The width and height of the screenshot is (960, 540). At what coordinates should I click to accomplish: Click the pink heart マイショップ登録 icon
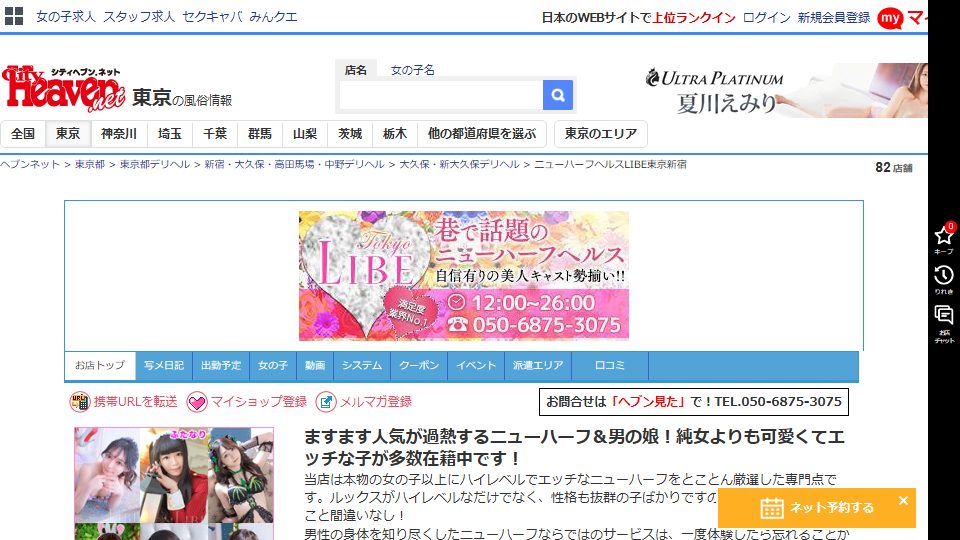[x=197, y=402]
